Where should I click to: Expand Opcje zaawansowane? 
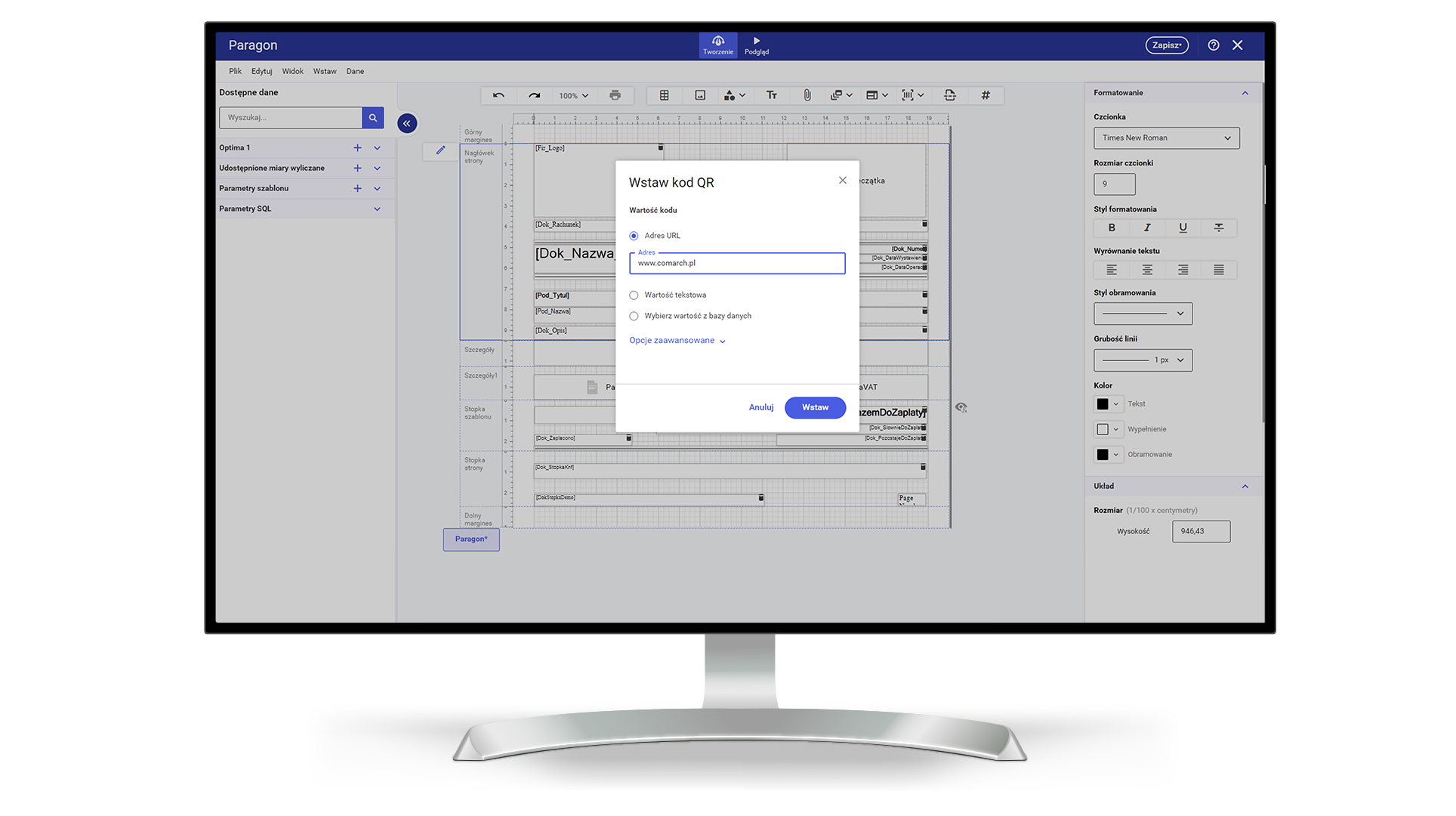click(x=677, y=341)
